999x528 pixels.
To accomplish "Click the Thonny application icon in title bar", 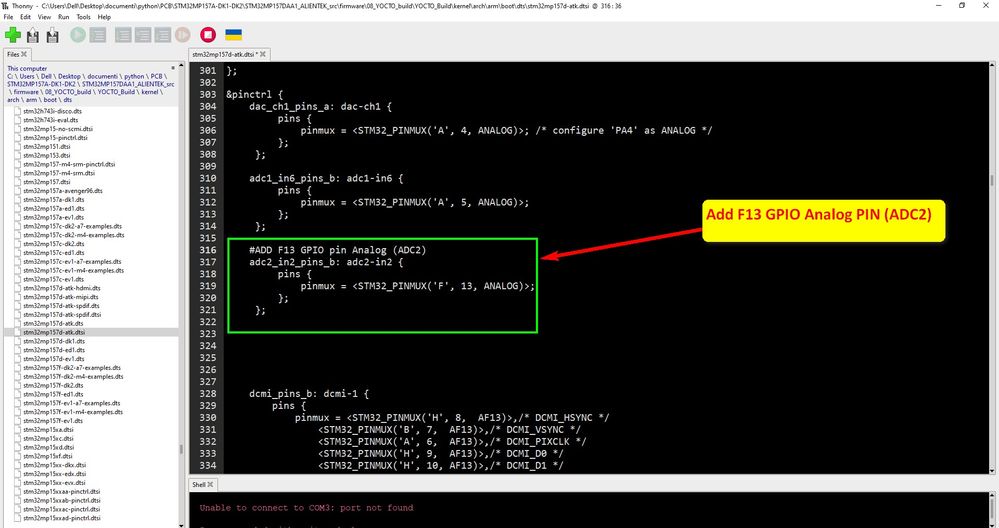I will [6, 6].
